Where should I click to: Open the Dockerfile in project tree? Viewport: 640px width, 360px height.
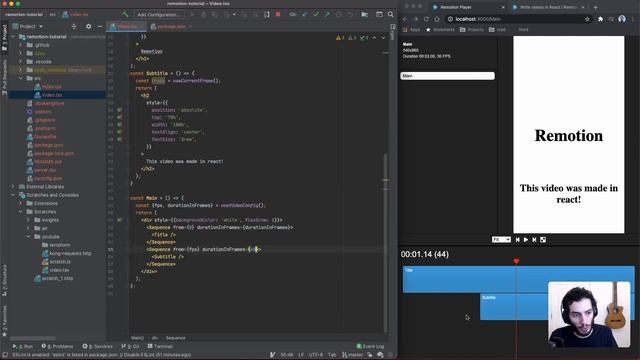(42, 137)
